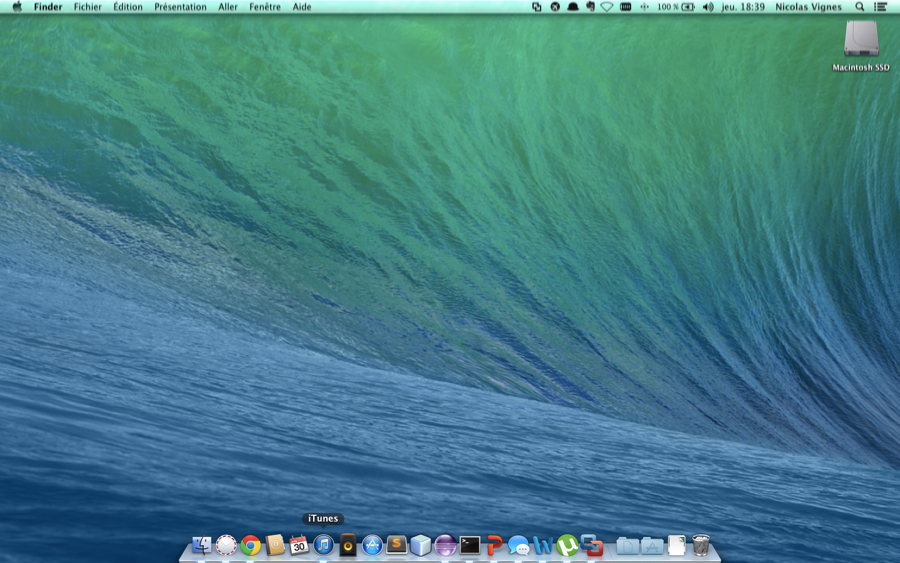
Task: Open the Édition menu
Action: tap(127, 7)
